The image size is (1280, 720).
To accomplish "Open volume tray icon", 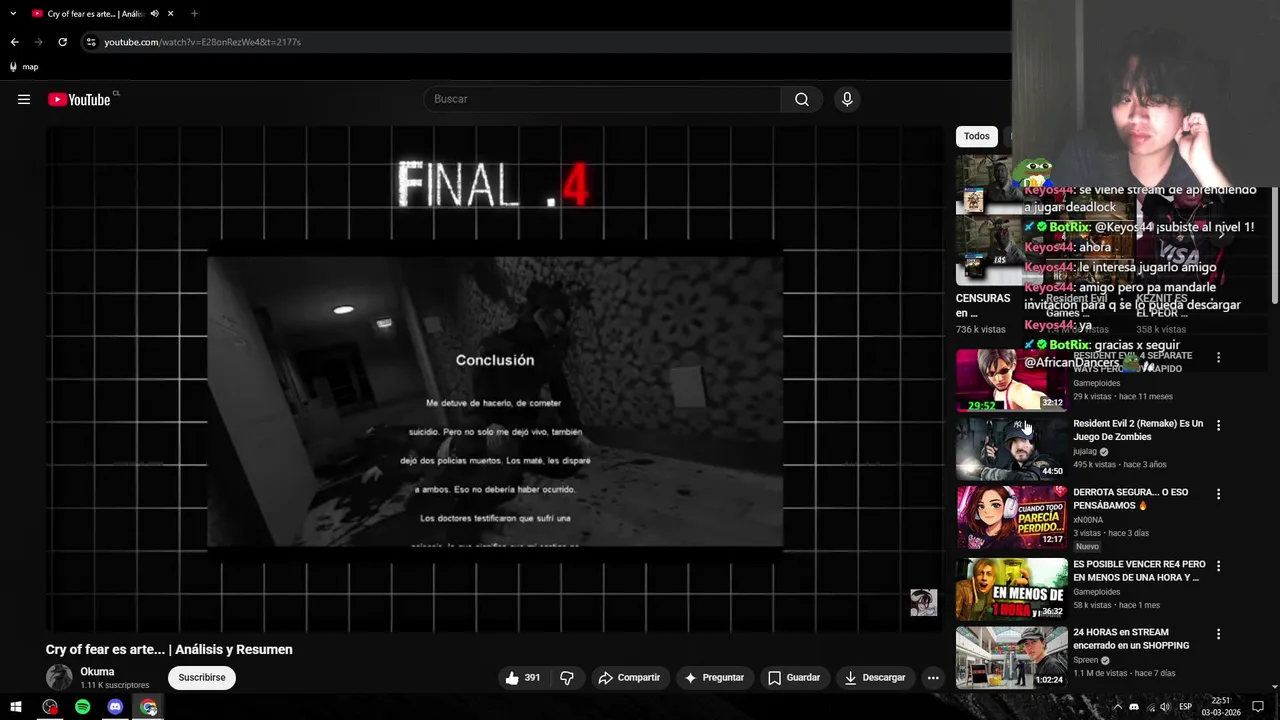I will [1165, 707].
